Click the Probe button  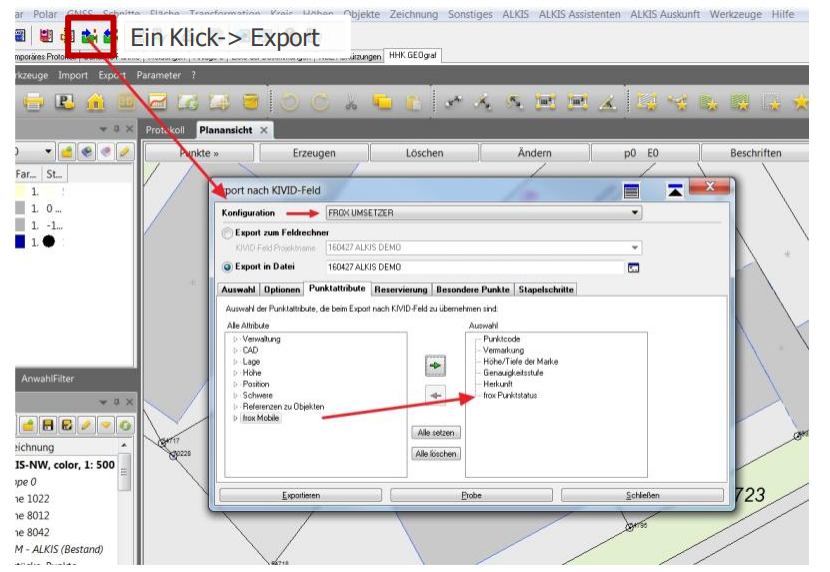click(471, 495)
